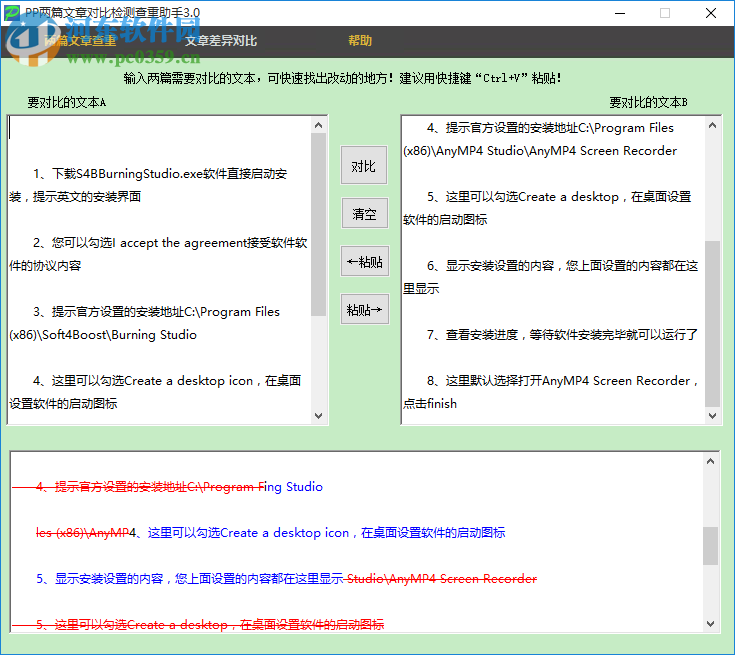Click the text B scrollbar thumb
Screen dimensions: 735x655
click(x=712, y=324)
